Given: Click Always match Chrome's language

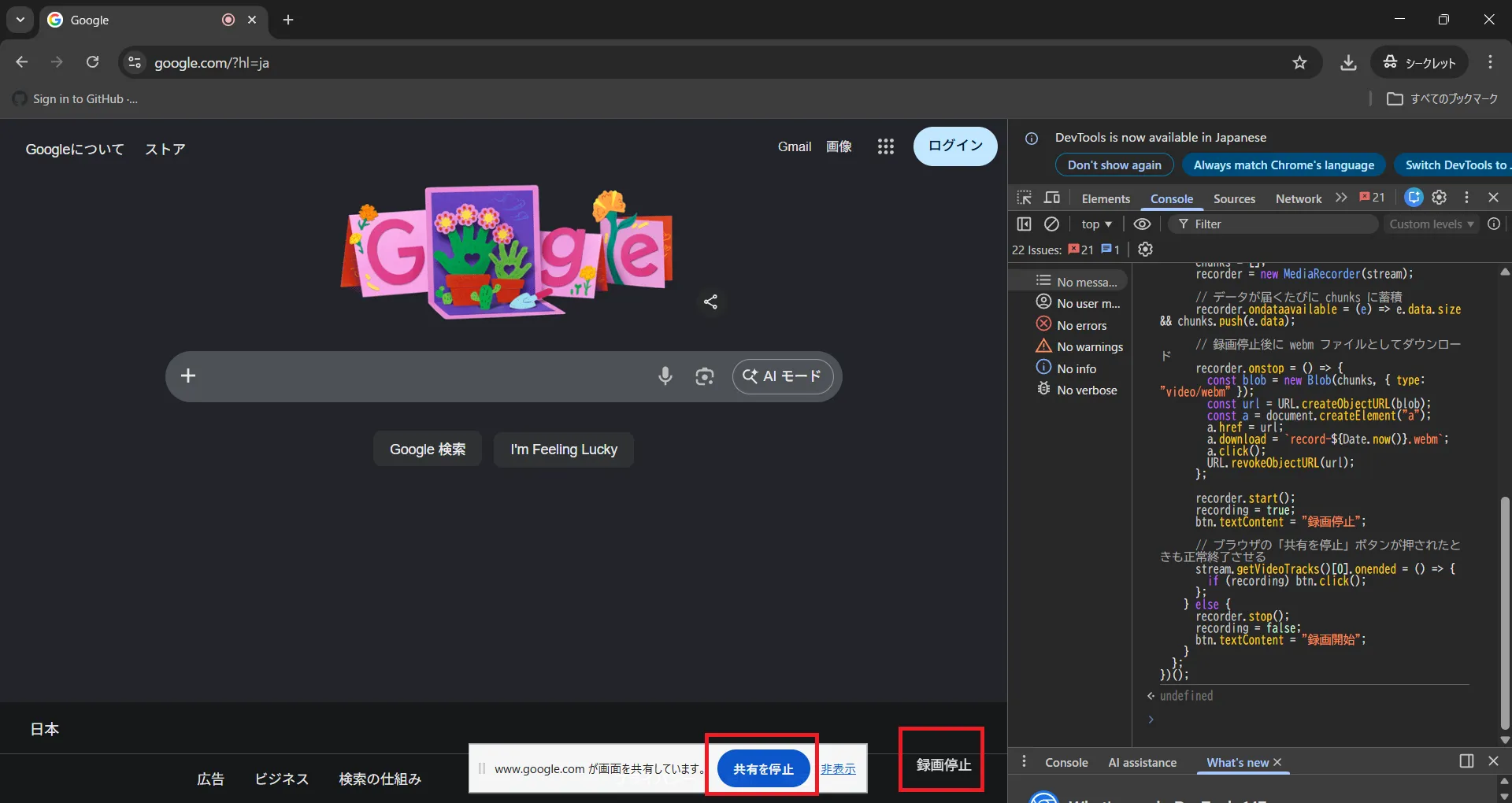Looking at the screenshot, I should point(1284,165).
